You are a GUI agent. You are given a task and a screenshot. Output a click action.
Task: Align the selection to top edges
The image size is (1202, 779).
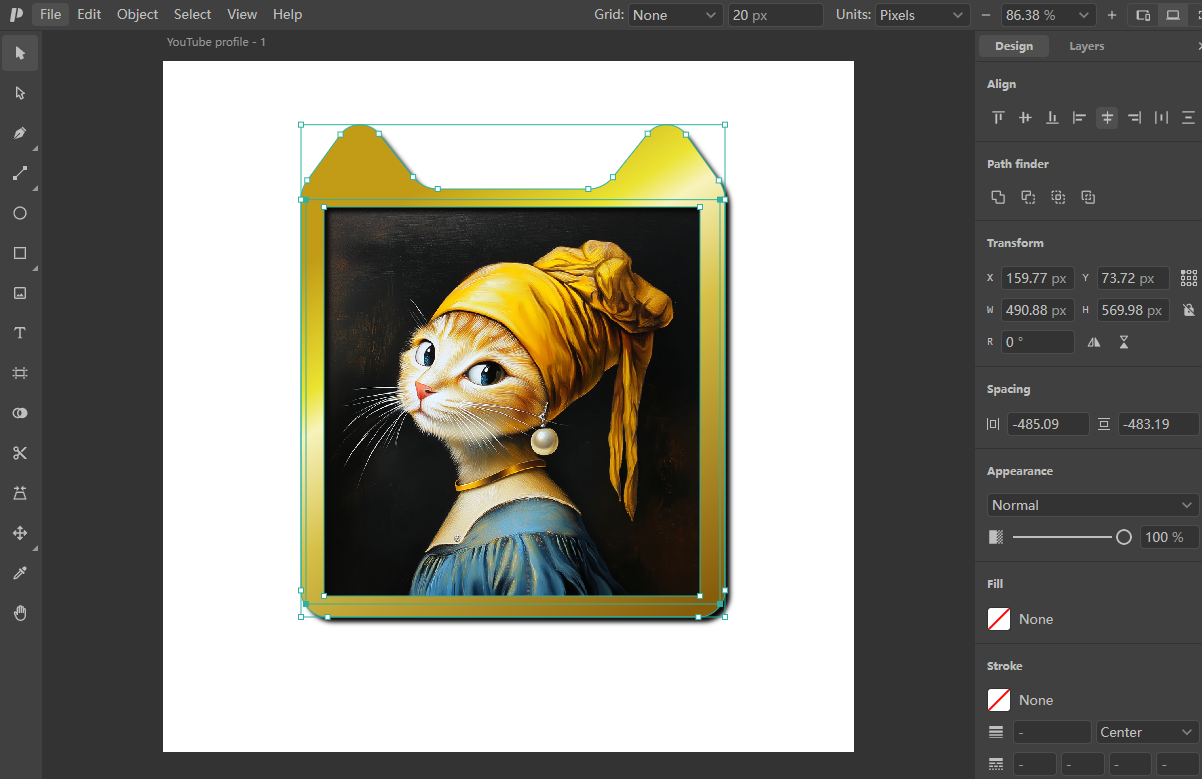click(x=998, y=118)
